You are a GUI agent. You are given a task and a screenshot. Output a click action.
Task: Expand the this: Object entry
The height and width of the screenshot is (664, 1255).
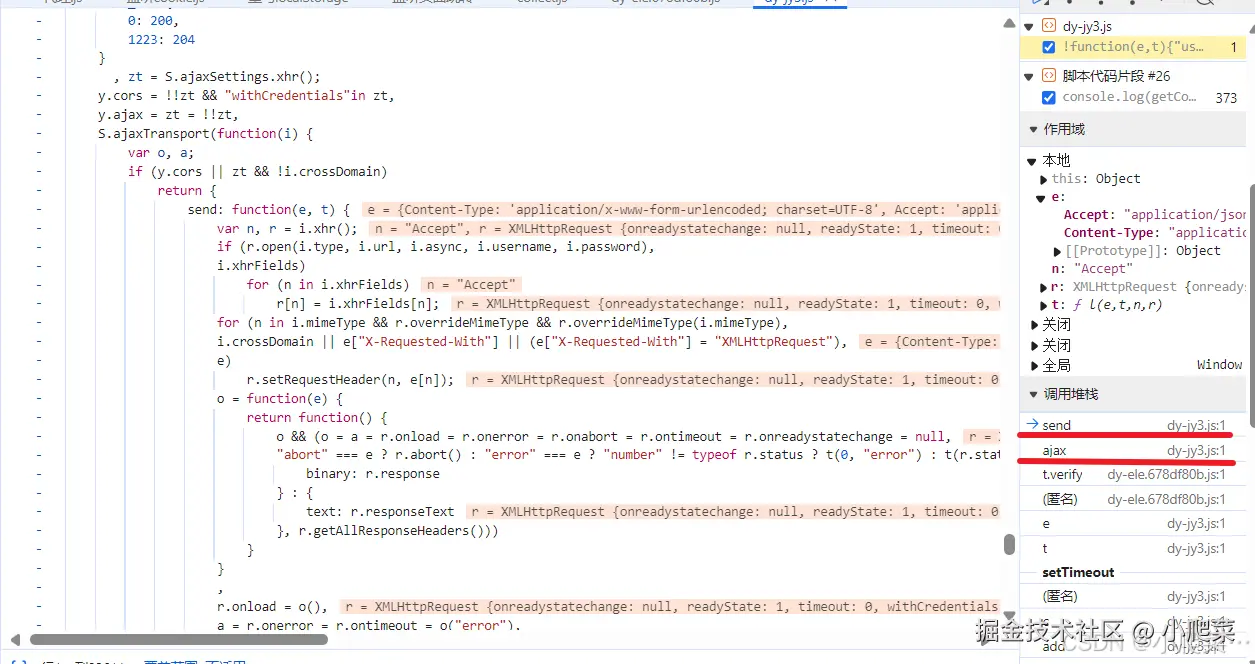[x=1044, y=179]
